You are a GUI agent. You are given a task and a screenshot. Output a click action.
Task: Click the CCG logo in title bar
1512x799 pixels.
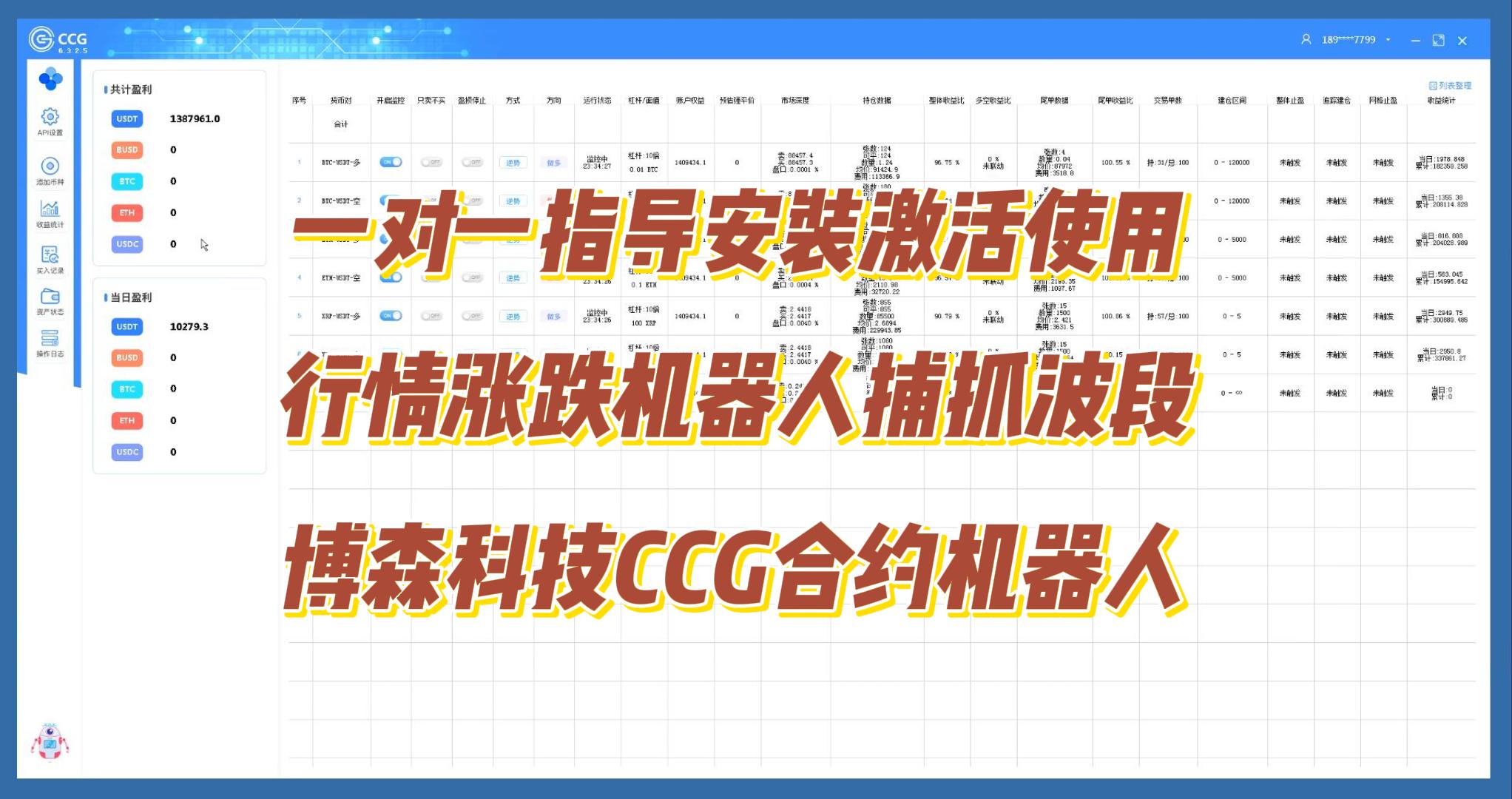[58, 39]
